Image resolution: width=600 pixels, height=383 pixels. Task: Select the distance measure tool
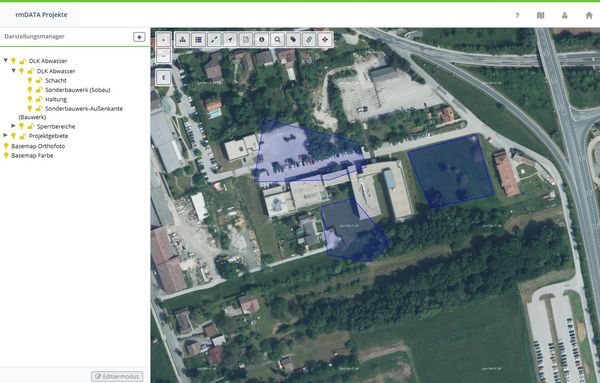(x=214, y=39)
